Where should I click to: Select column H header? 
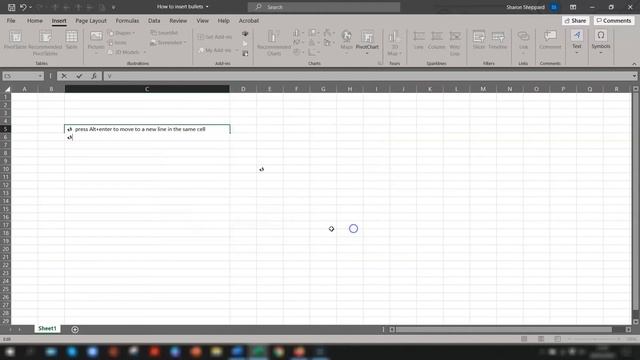coord(350,89)
